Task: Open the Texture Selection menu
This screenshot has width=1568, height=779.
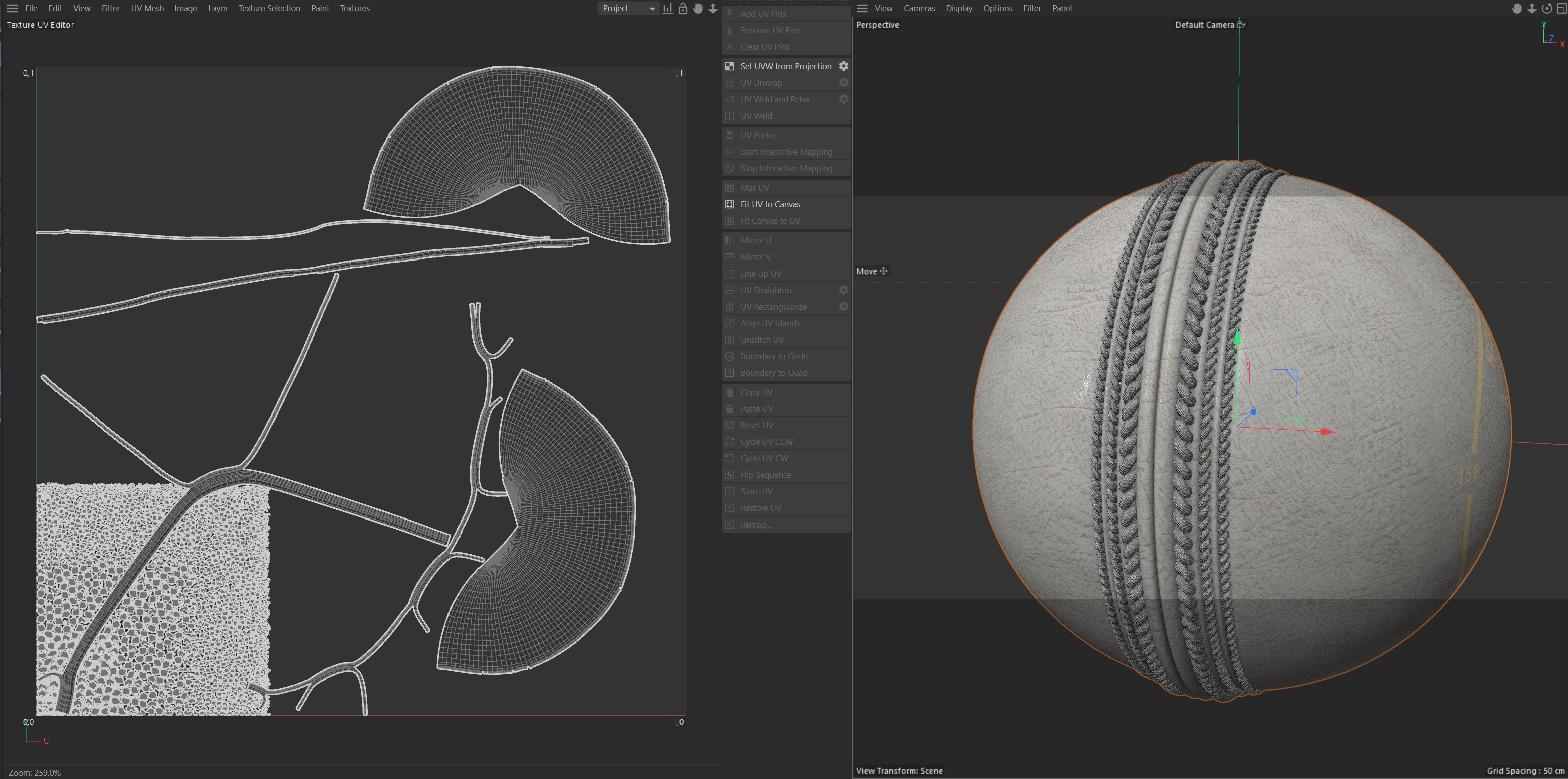Action: [x=269, y=8]
